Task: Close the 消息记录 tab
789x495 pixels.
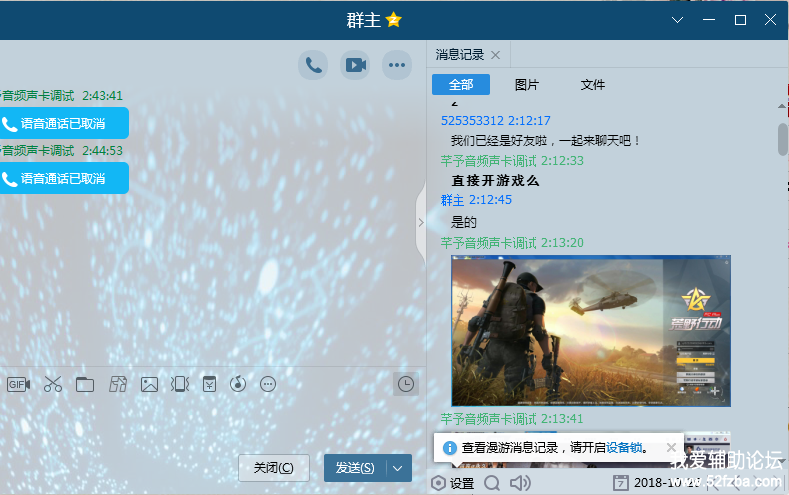Action: point(495,55)
